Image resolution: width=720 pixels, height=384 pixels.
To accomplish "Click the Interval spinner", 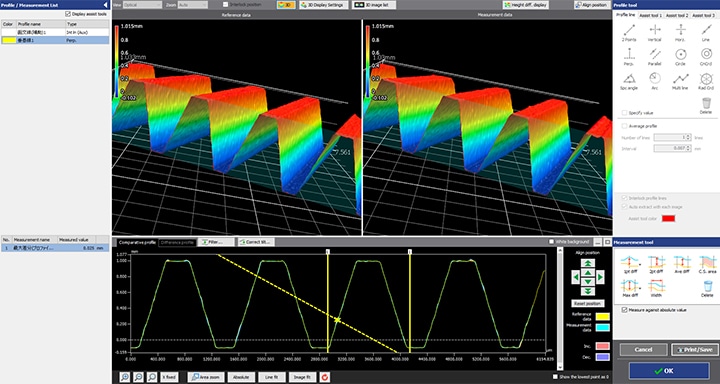I will pyautogui.click(x=689, y=148).
